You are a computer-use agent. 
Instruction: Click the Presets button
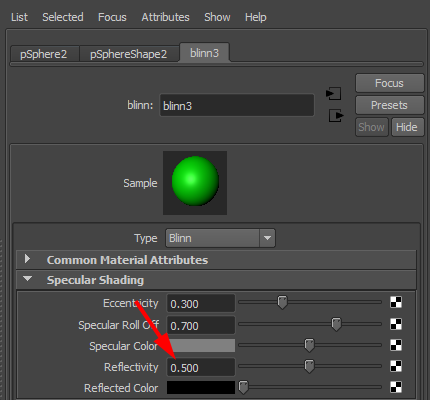click(389, 105)
